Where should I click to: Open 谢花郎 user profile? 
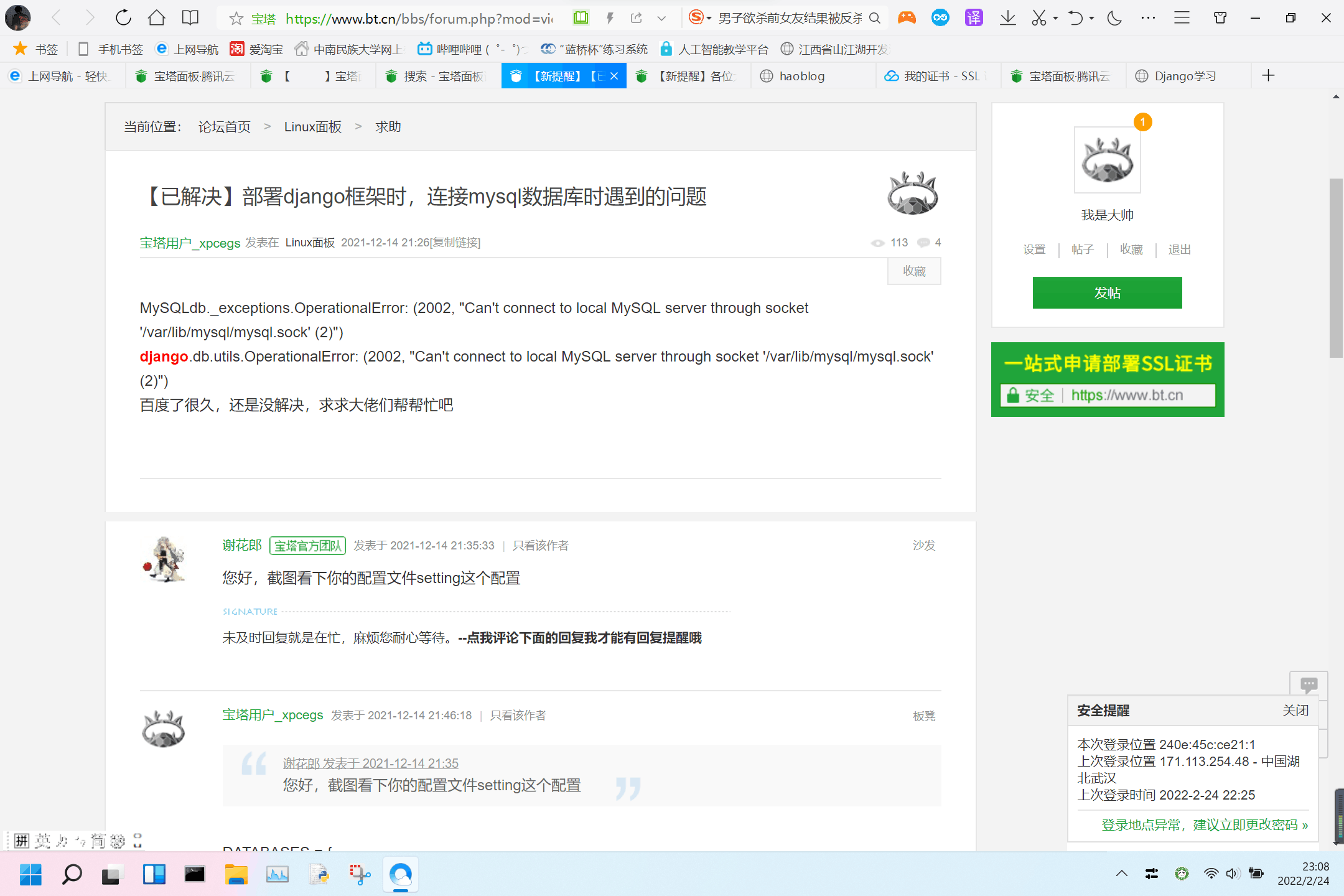pos(242,546)
